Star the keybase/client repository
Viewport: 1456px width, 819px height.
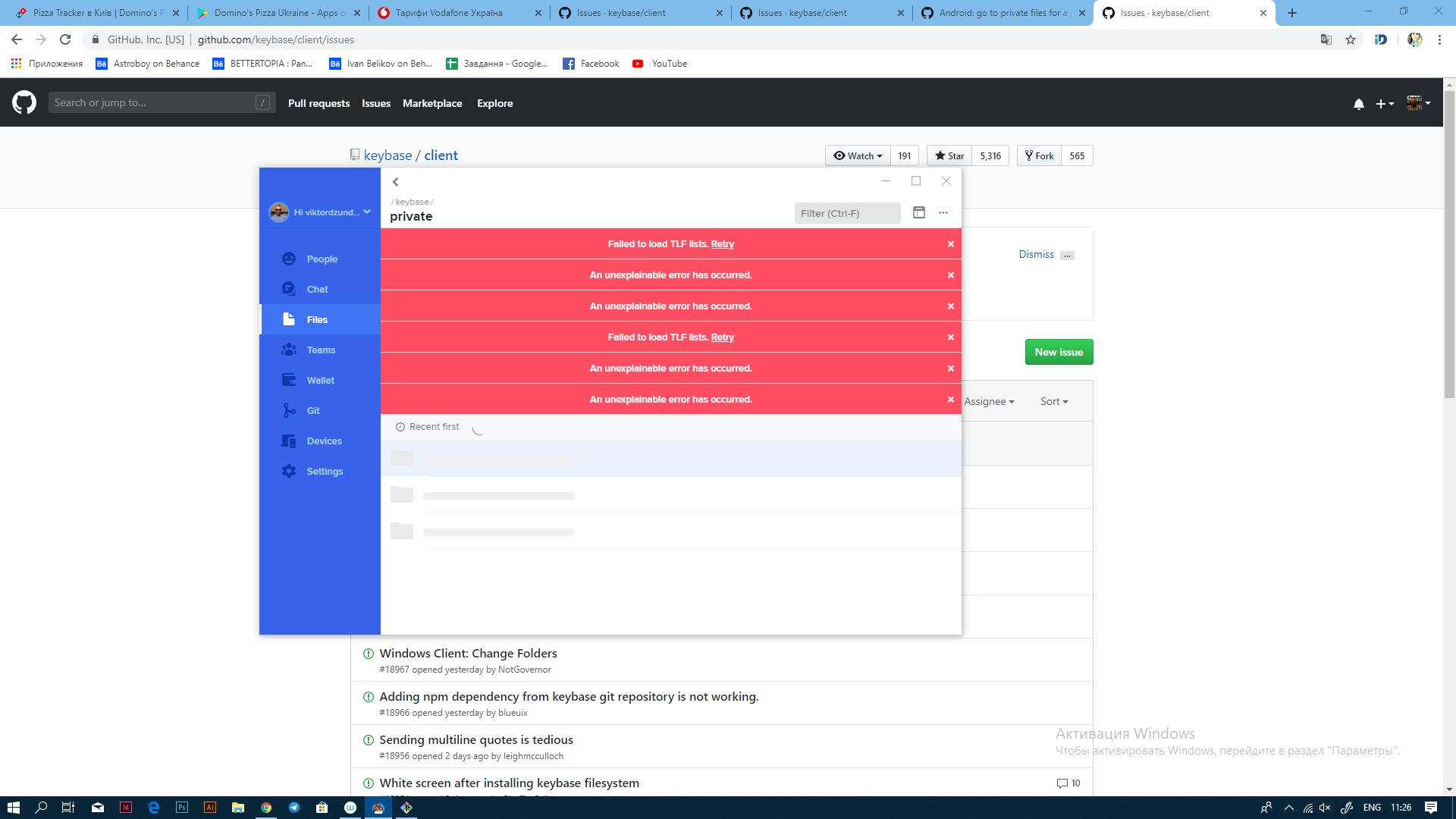point(949,155)
